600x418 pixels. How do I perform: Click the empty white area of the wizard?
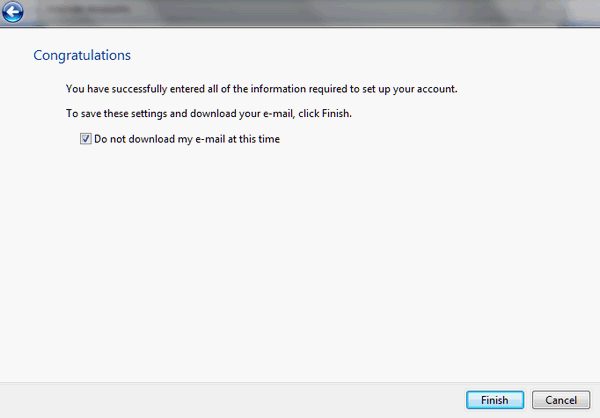coord(298,260)
